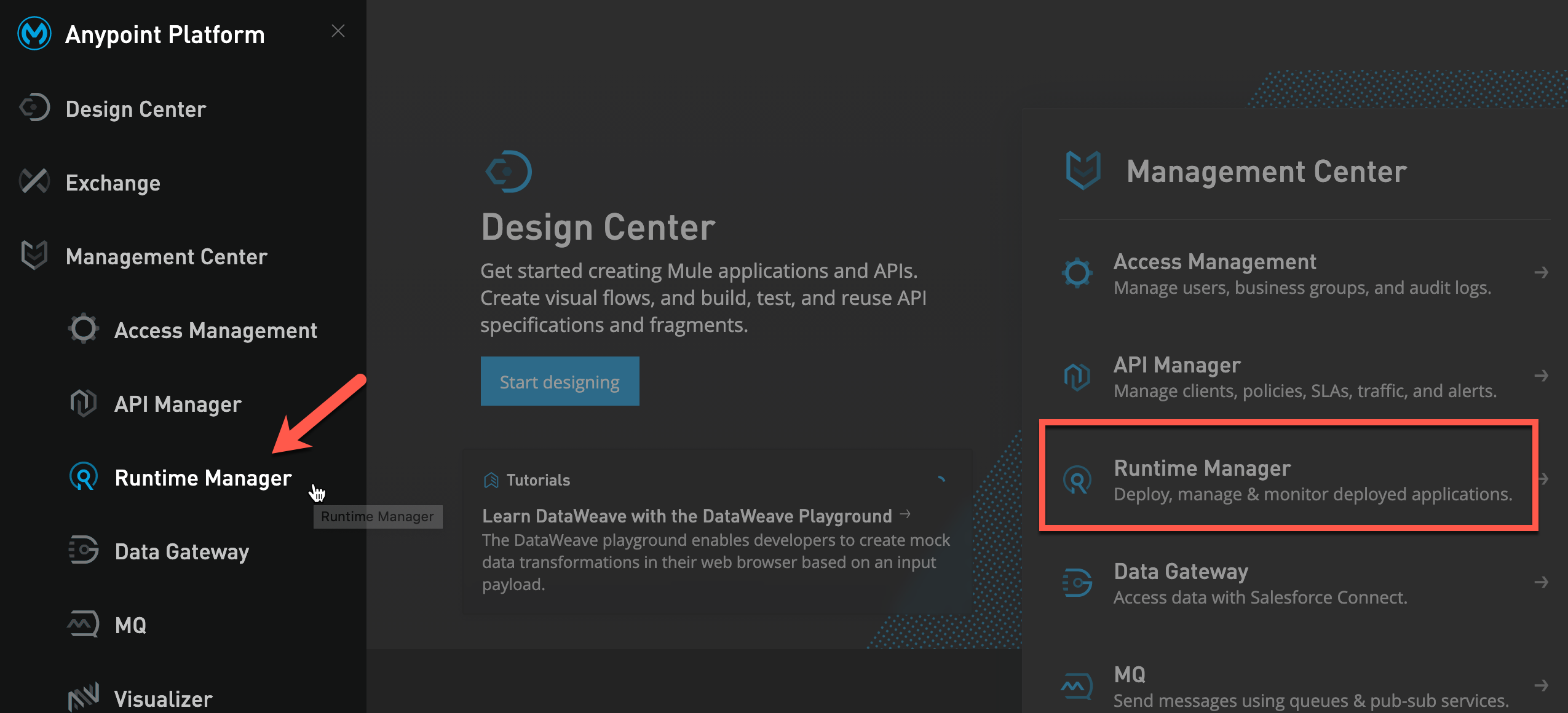Click Data Gateway icon in Management Center panel
The width and height of the screenshot is (1568, 713).
pyautogui.click(x=1077, y=583)
